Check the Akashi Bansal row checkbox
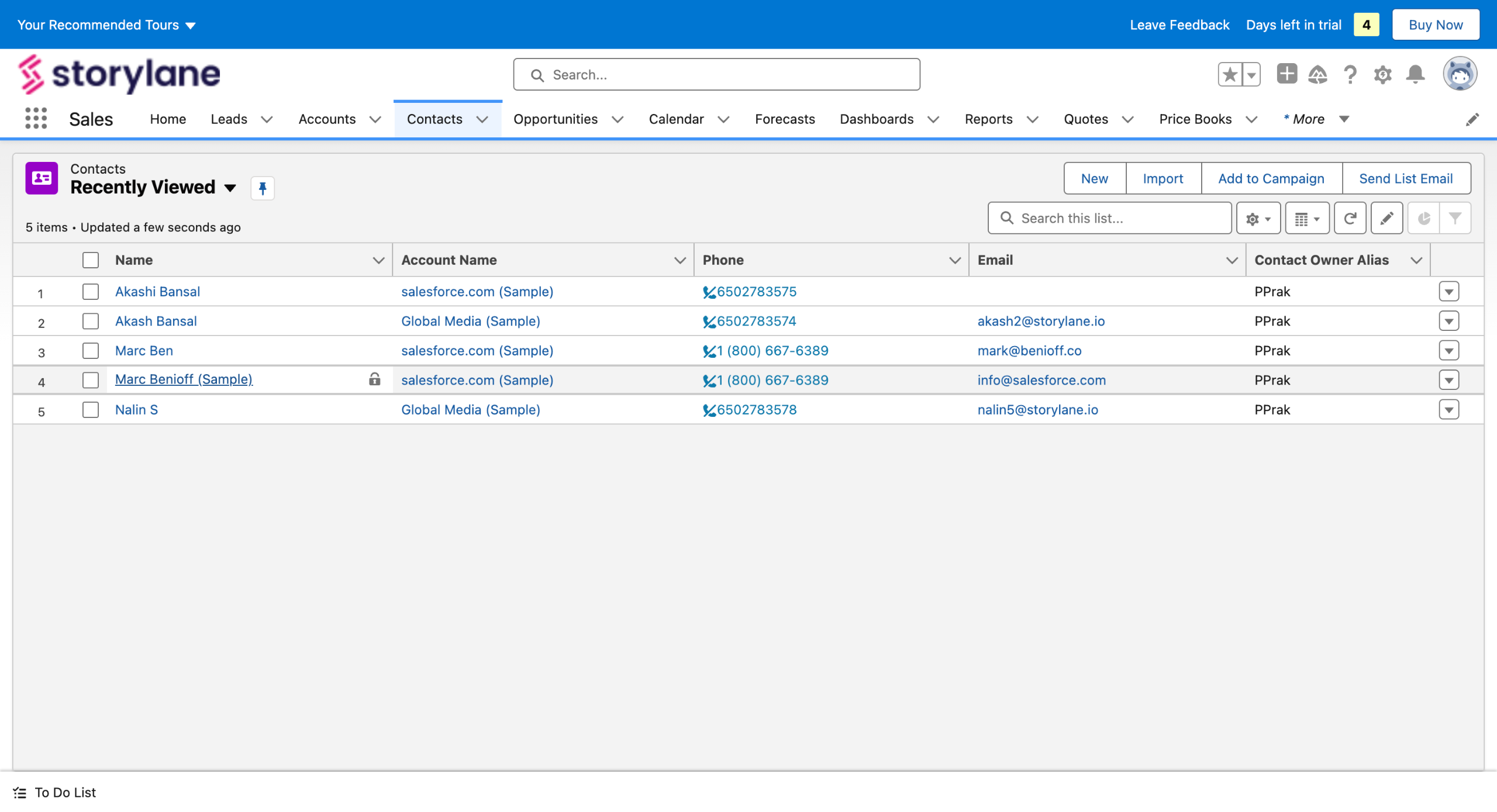The image size is (1497, 812). tap(91, 292)
